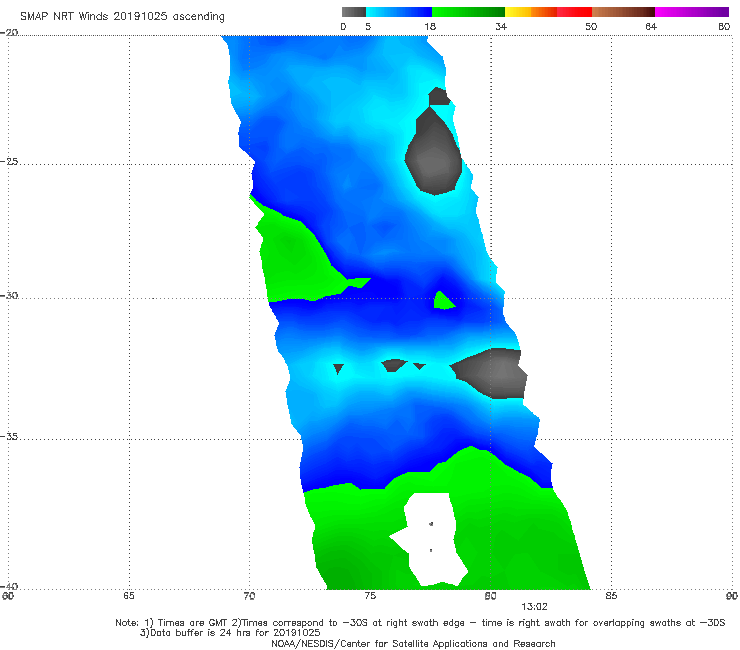
Task: Click the color bar label "50"
Action: [x=591, y=26]
